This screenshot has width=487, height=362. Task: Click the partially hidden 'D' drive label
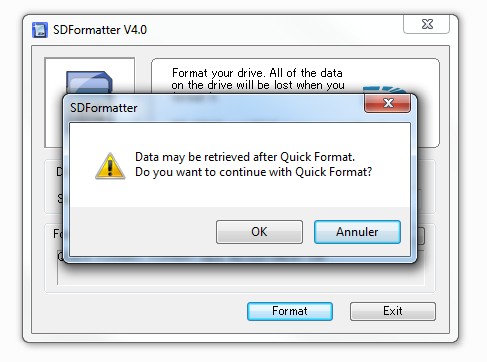[59, 172]
